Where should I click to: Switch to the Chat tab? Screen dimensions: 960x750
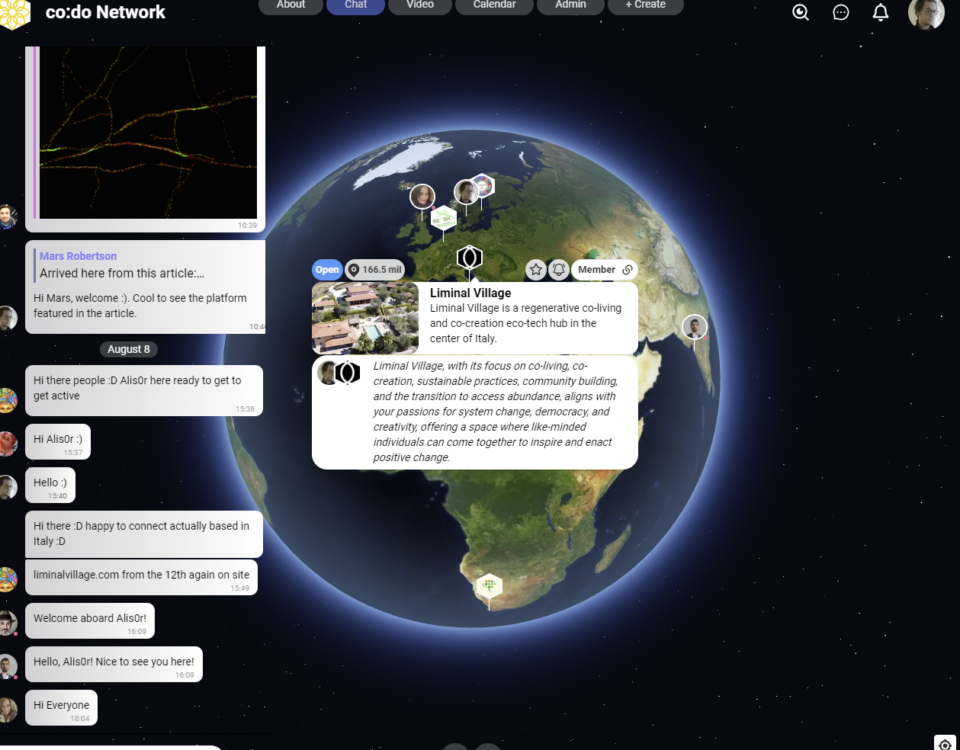click(356, 5)
